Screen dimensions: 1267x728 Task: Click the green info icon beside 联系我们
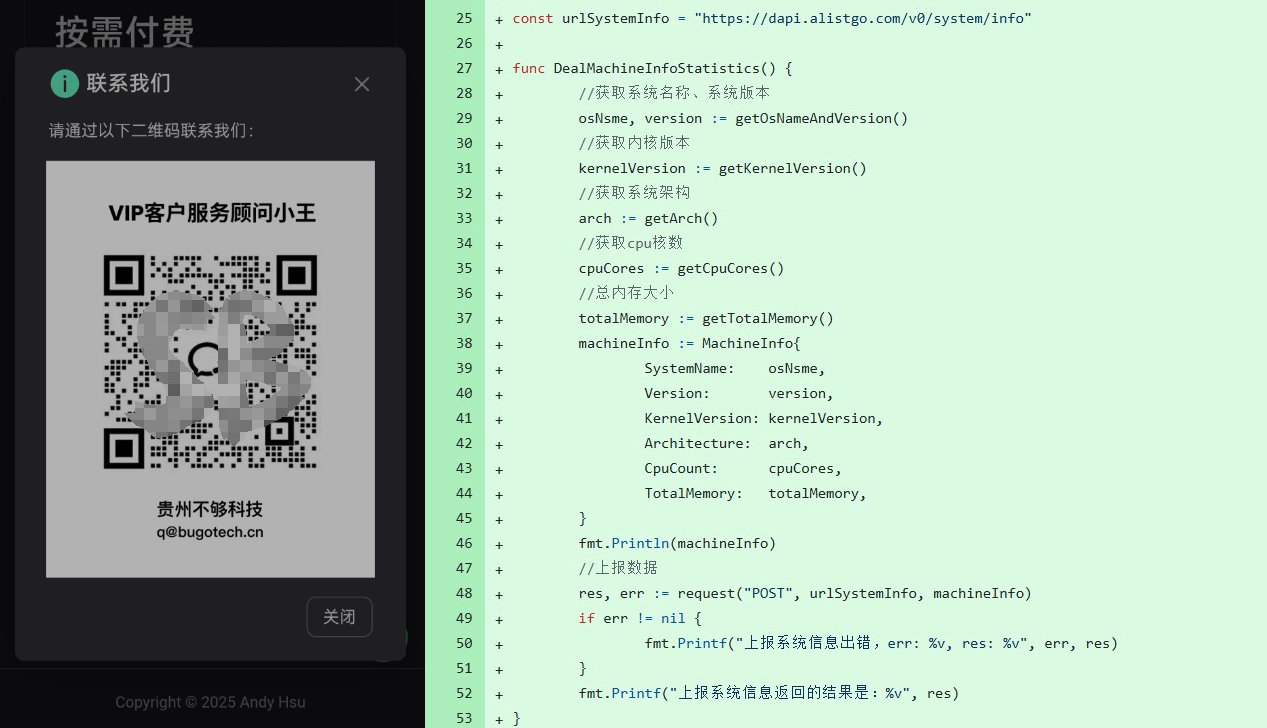pos(65,84)
